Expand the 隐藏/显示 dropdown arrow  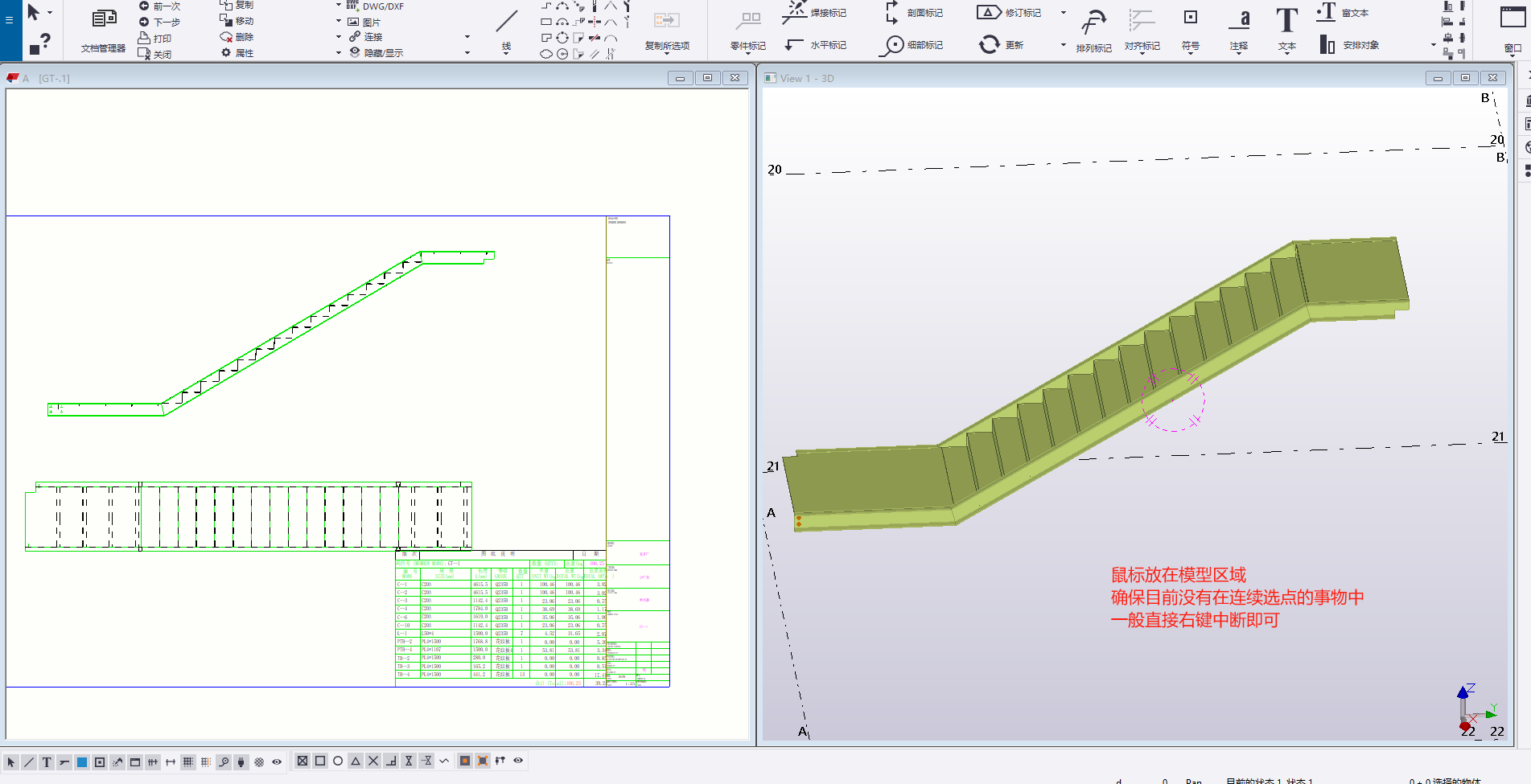(x=467, y=53)
